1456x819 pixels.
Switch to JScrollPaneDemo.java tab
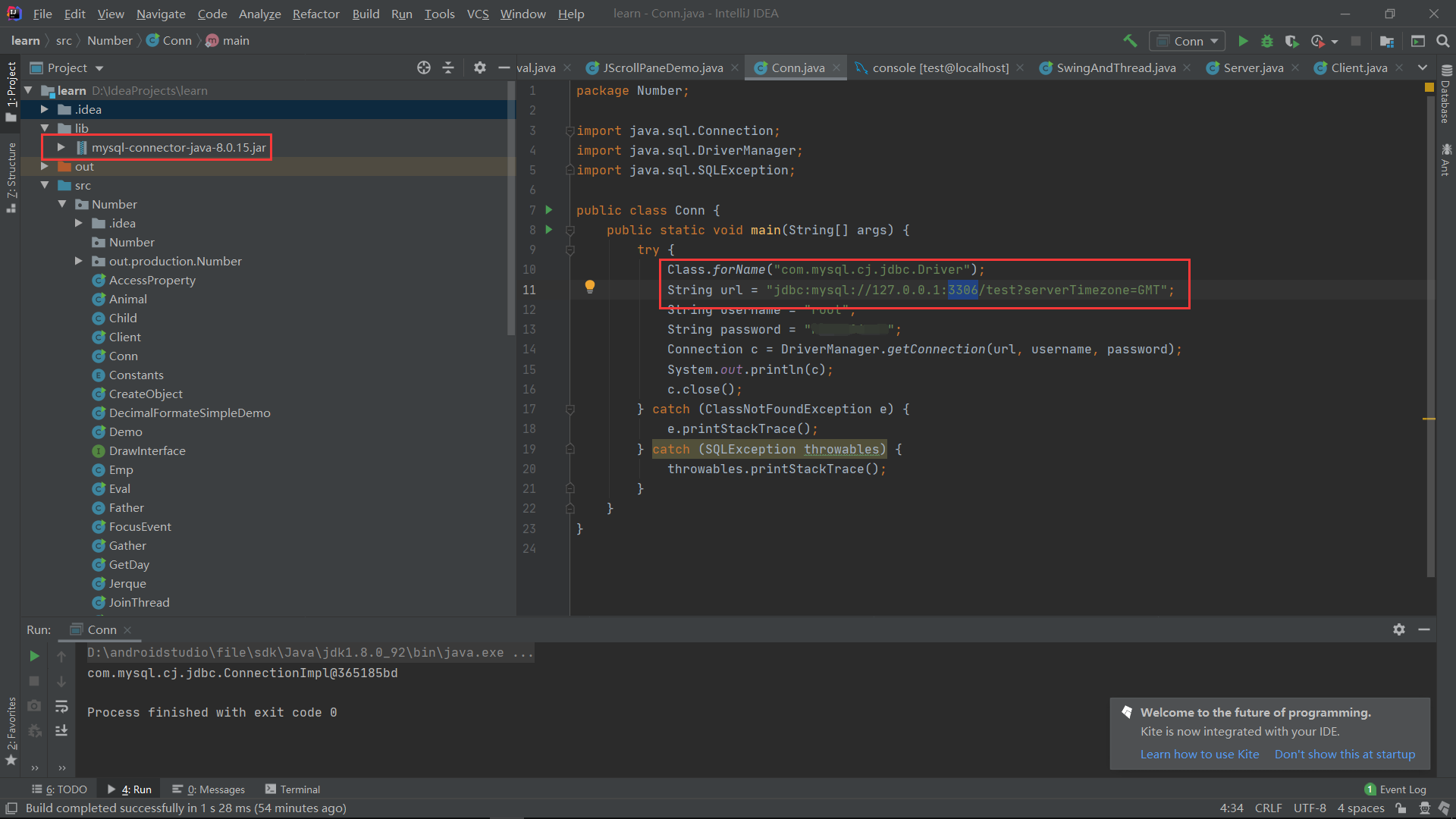click(662, 67)
